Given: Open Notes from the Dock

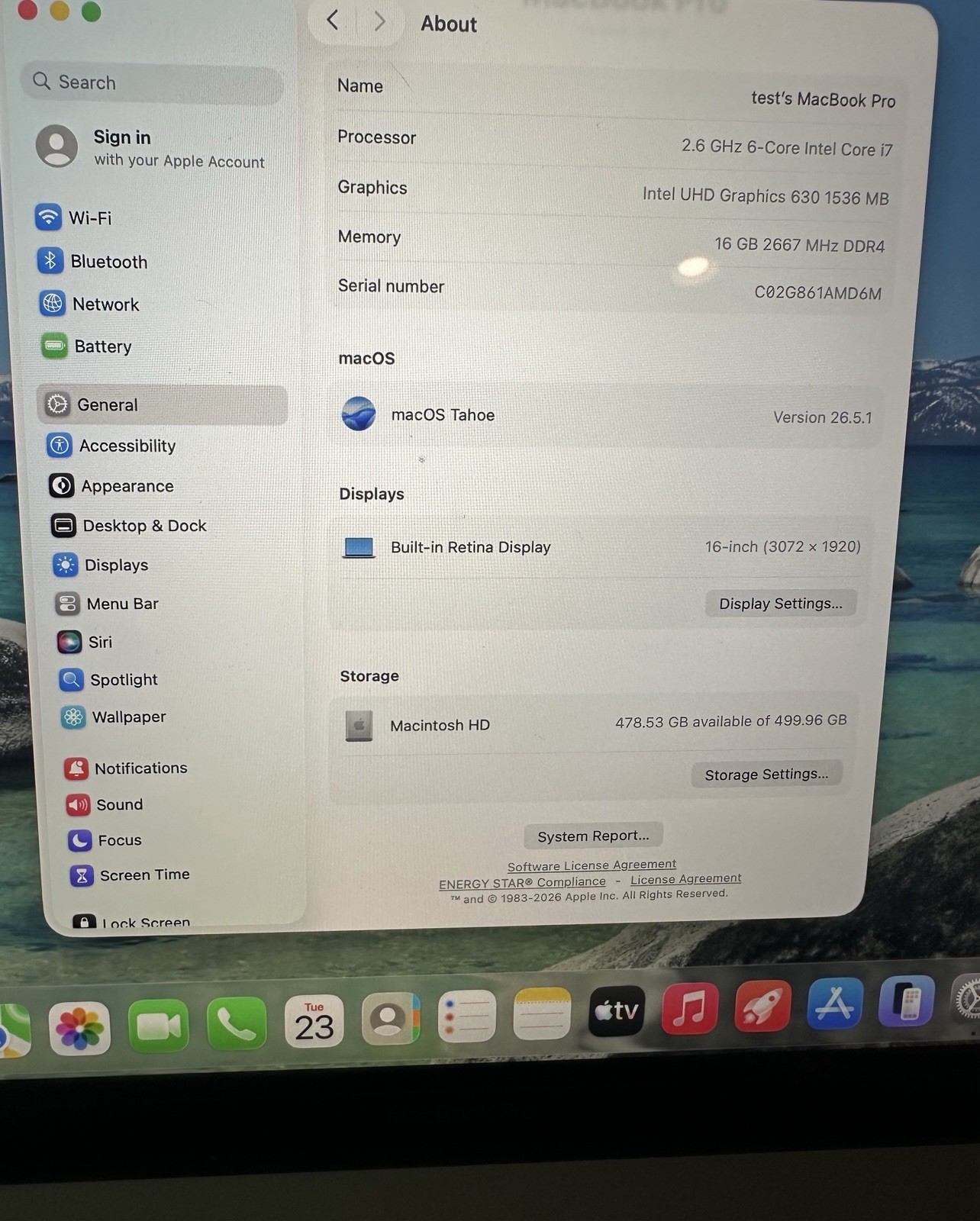Looking at the screenshot, I should coord(542,1013).
